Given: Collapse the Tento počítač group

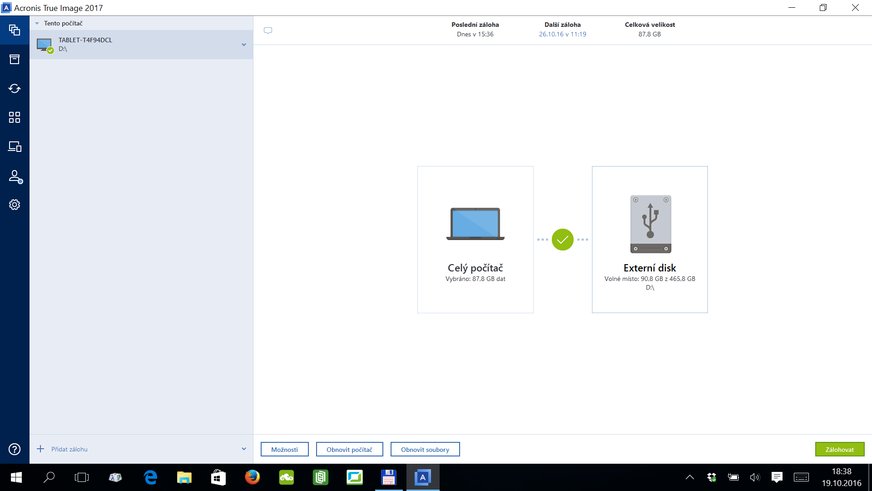Looking at the screenshot, I should (x=37, y=22).
